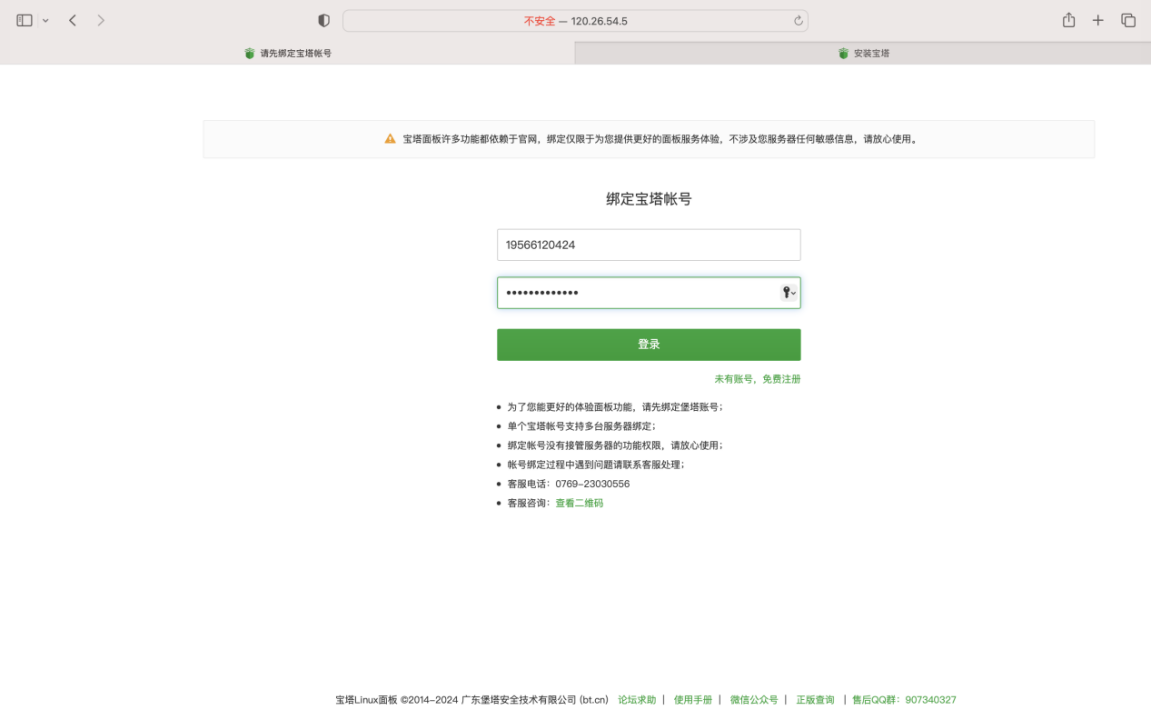Toggle the Safari sidebar icon
This screenshot has height=720, width=1151.
[24, 21]
